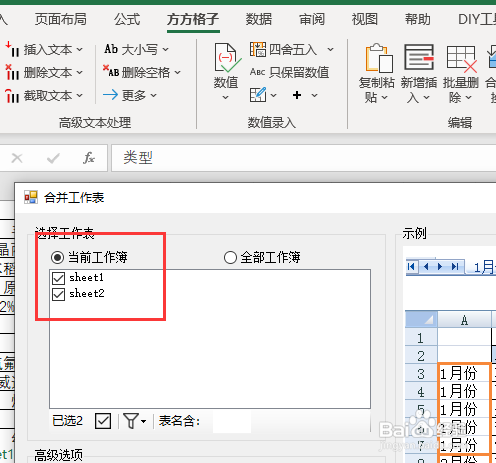Expand the 大小写 dropdown arrow
The width and height of the screenshot is (496, 463).
point(165,50)
